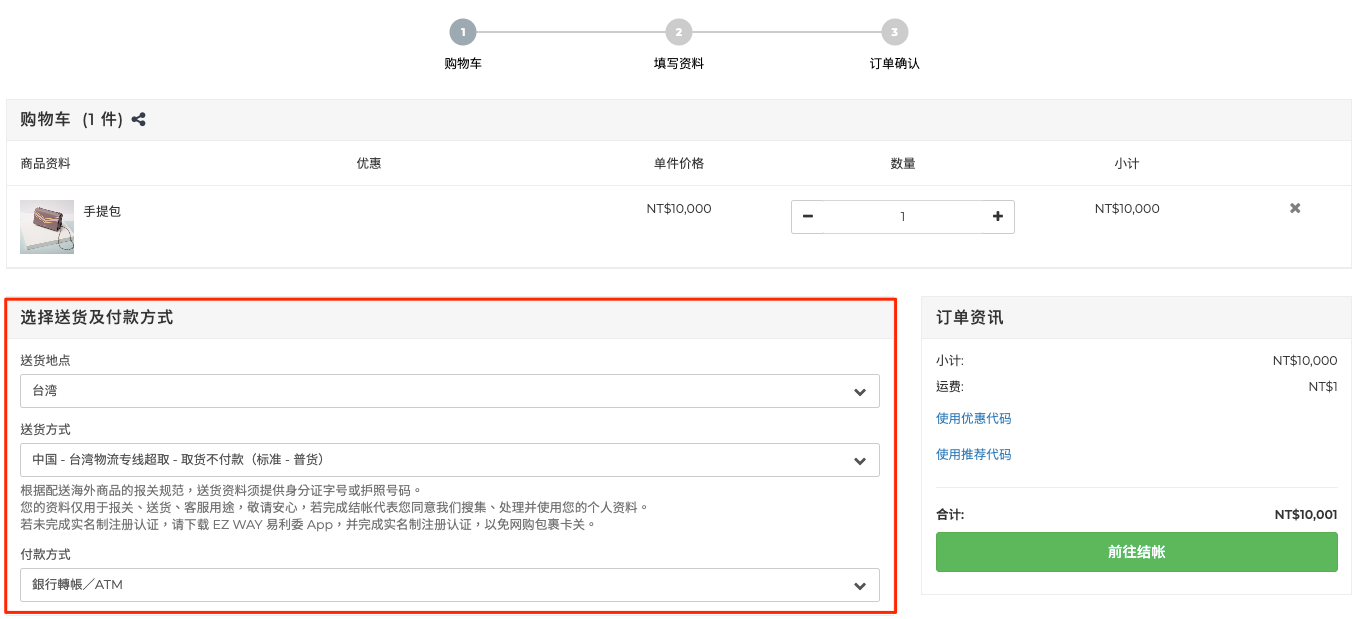
Task: Decrease quantity with minus button
Action: pos(808,217)
